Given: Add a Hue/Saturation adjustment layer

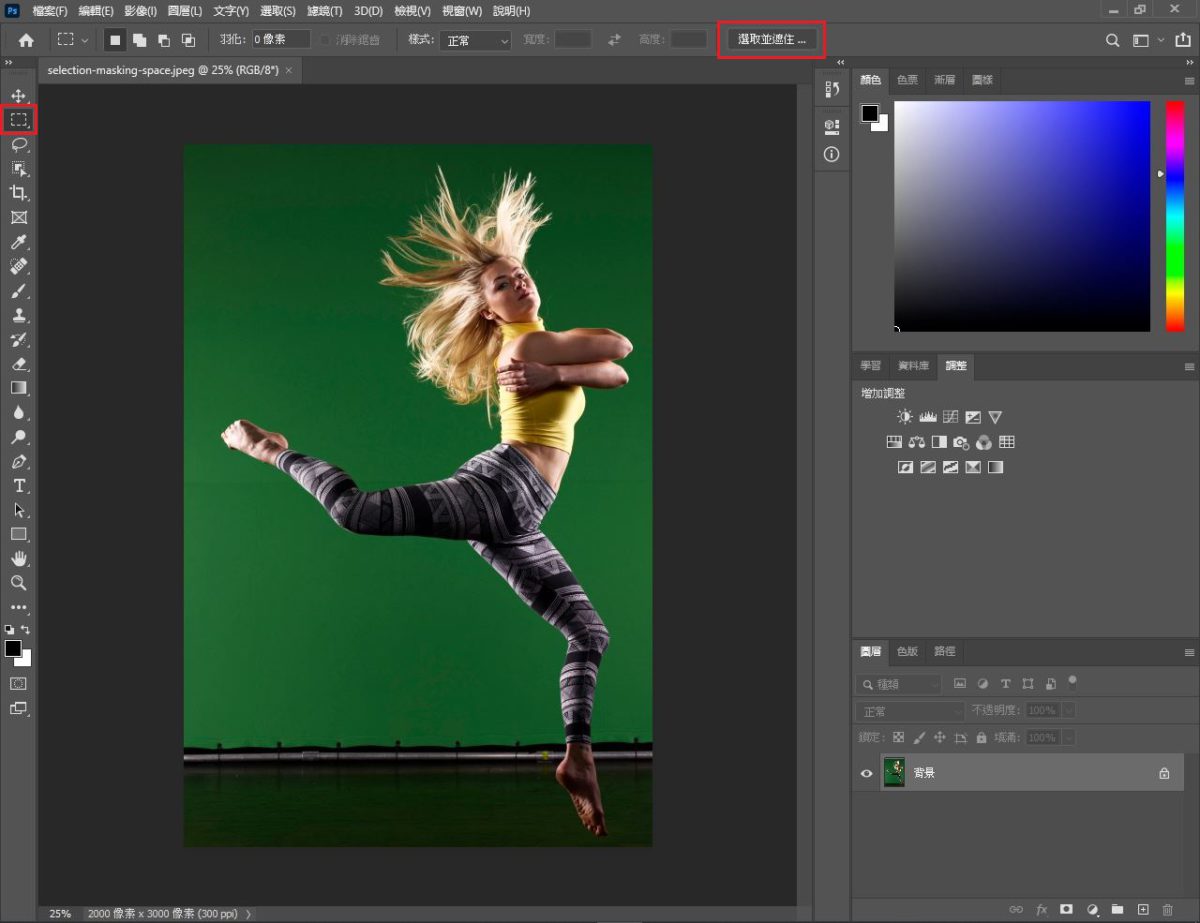Looking at the screenshot, I should 893,441.
